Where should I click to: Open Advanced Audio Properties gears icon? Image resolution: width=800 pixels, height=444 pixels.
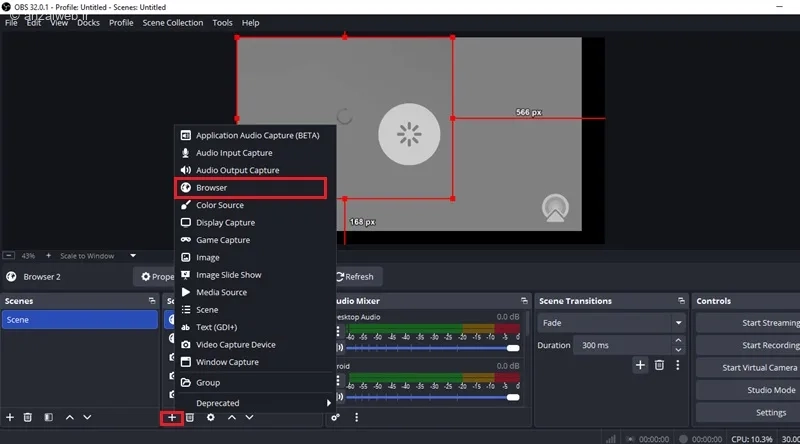pos(335,417)
